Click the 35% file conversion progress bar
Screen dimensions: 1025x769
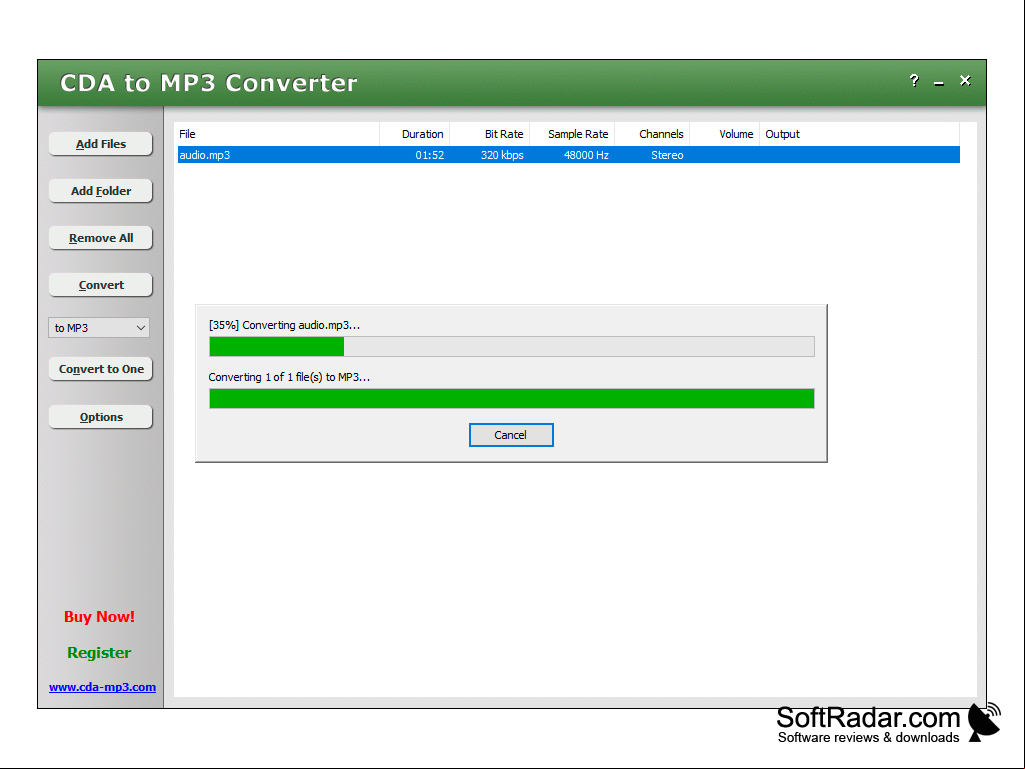[512, 347]
